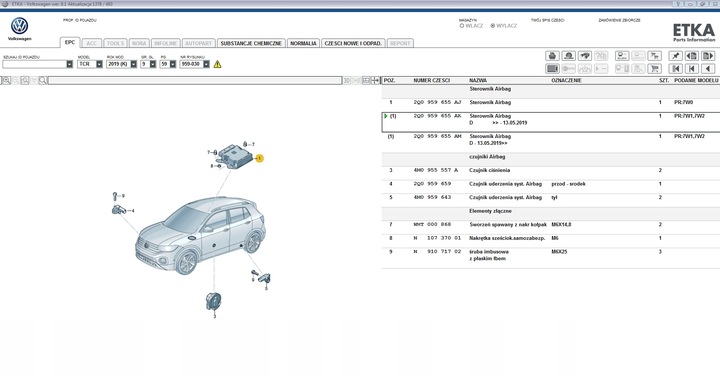The width and height of the screenshot is (720, 376).
Task: Click pressure sensor part 3 in the drawing
Action: click(x=214, y=302)
